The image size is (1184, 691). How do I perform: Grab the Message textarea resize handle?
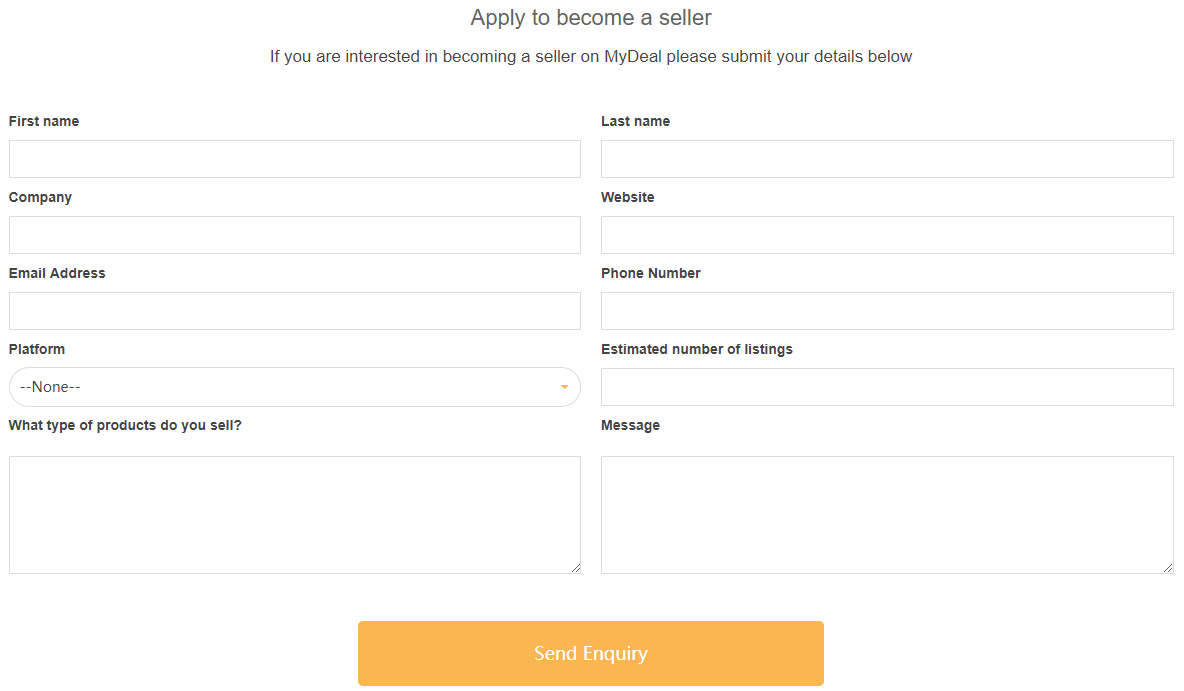coord(1168,568)
